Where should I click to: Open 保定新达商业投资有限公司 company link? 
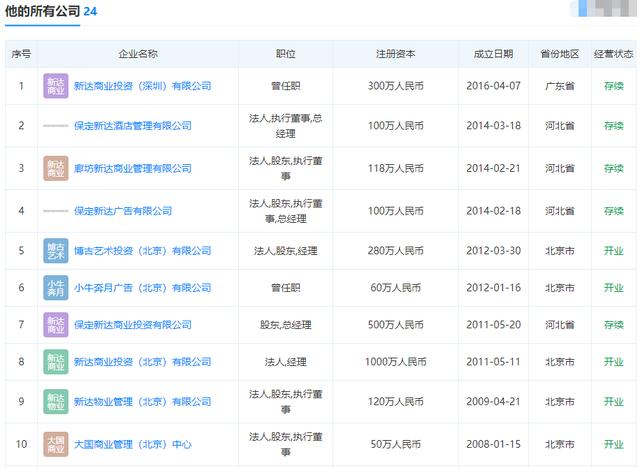133,325
